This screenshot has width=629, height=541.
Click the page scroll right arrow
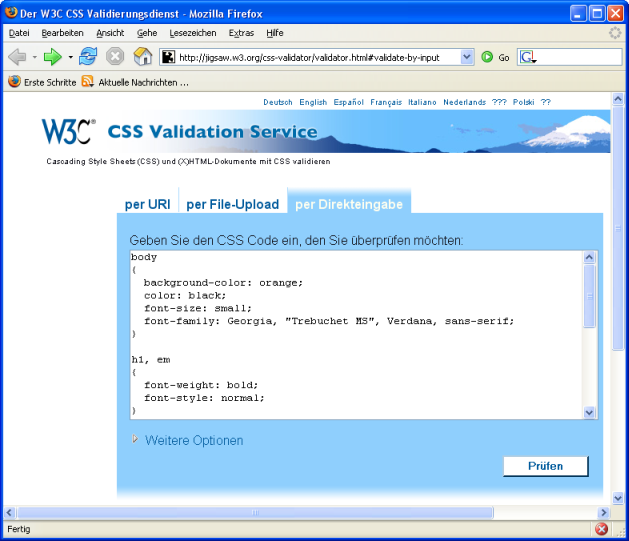click(x=603, y=513)
